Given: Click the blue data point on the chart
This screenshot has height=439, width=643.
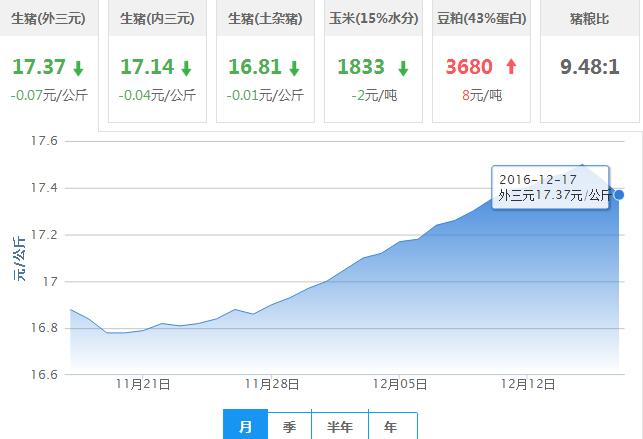Looking at the screenshot, I should [x=619, y=195].
